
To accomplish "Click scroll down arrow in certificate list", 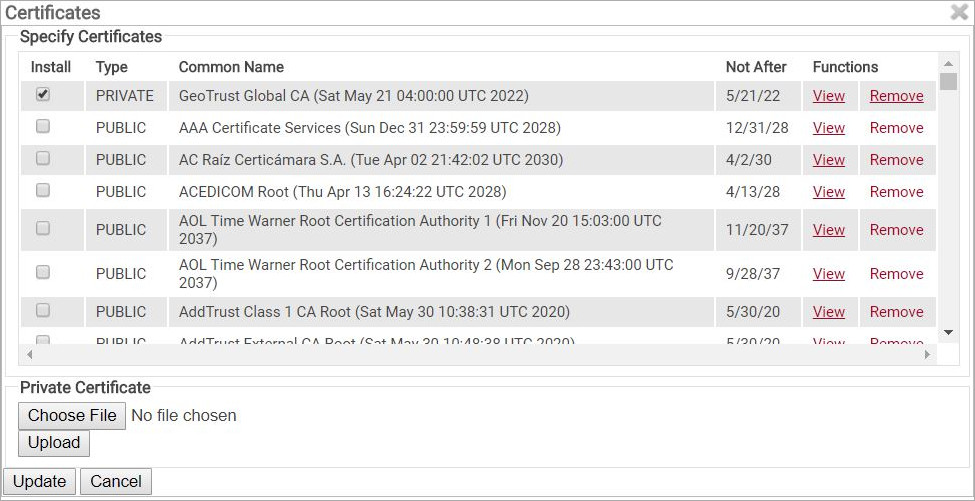I will [x=948, y=332].
